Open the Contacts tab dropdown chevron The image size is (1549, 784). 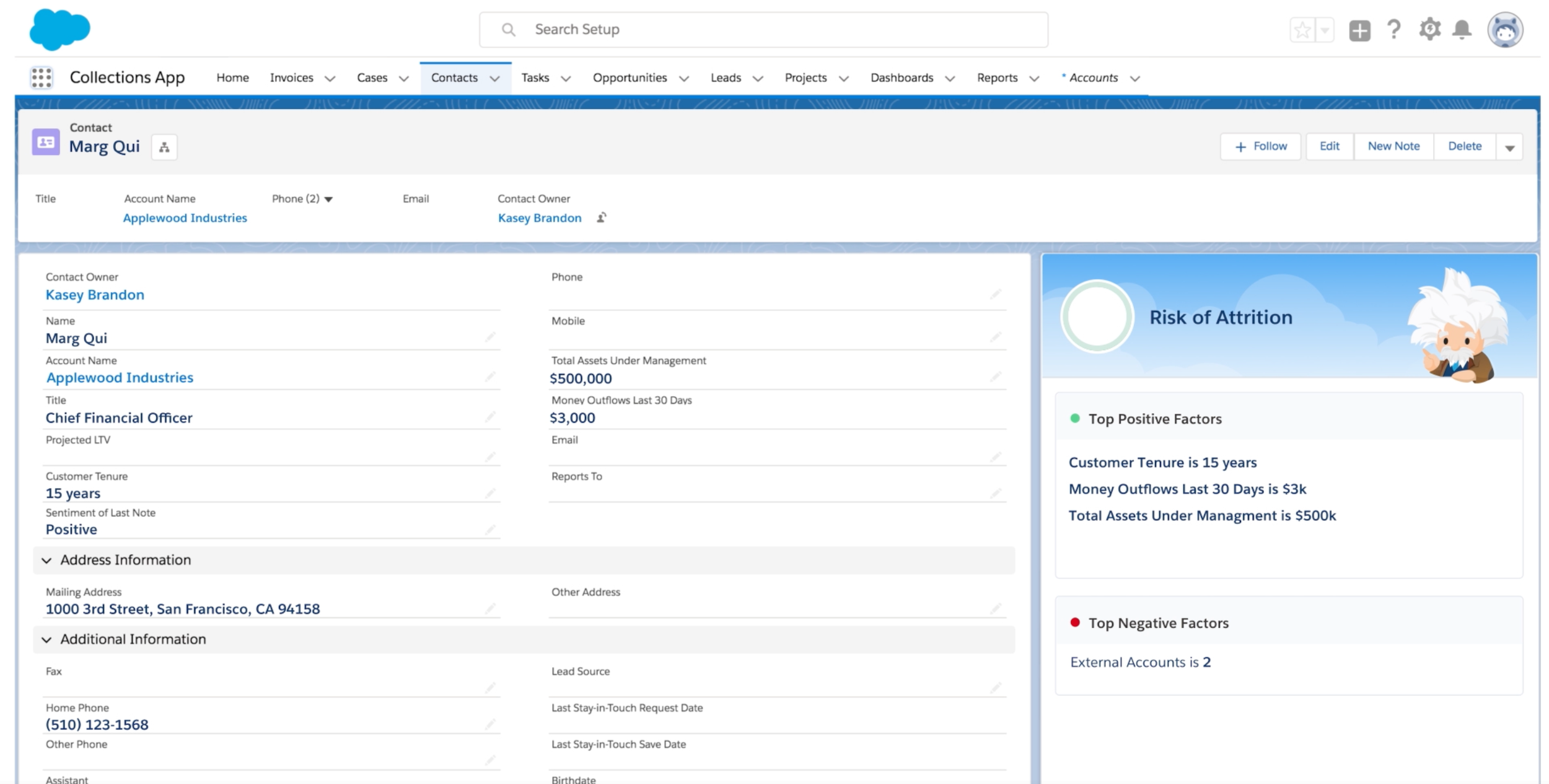494,79
